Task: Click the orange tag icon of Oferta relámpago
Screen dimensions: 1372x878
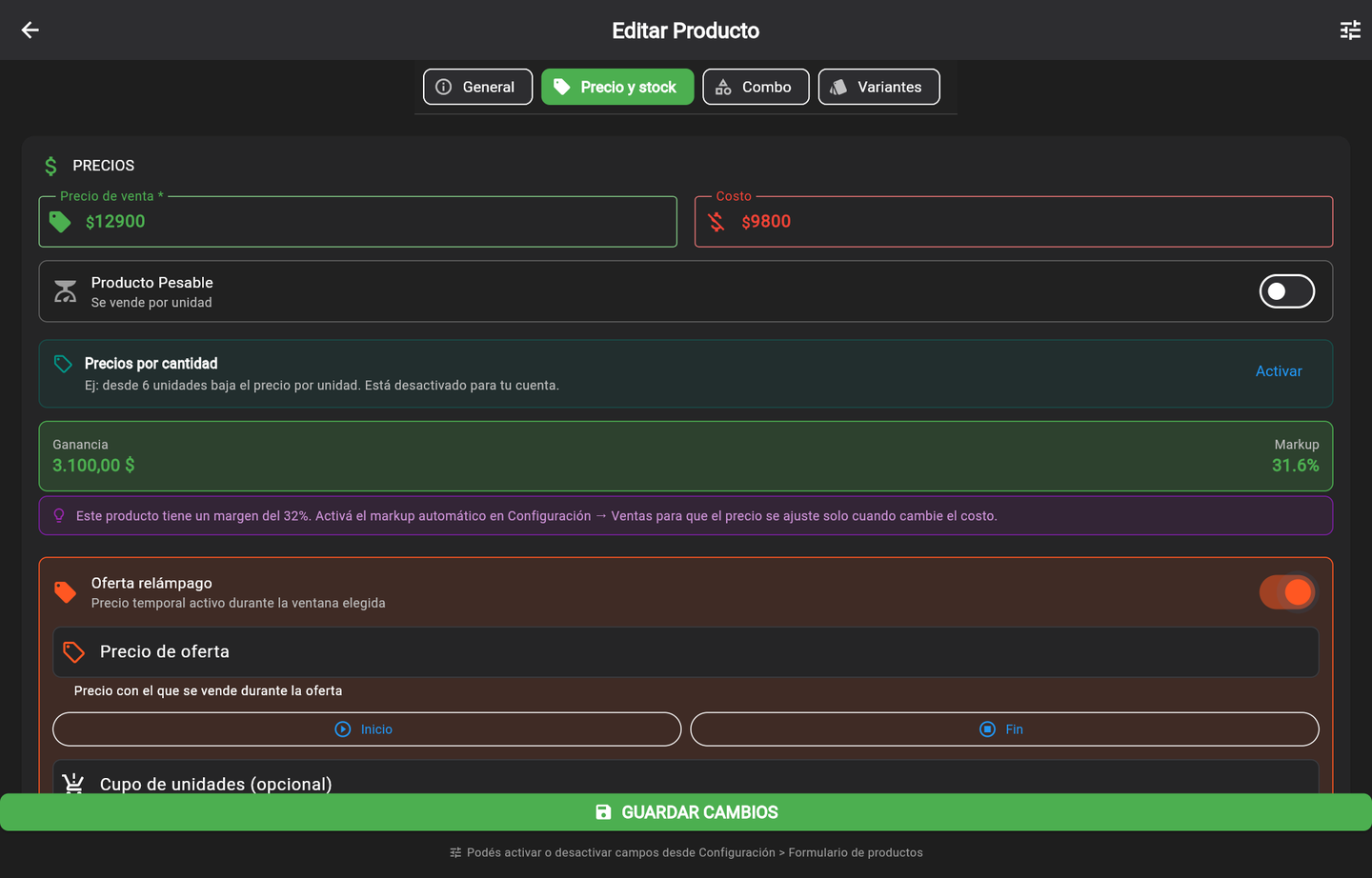Action: coord(66,592)
